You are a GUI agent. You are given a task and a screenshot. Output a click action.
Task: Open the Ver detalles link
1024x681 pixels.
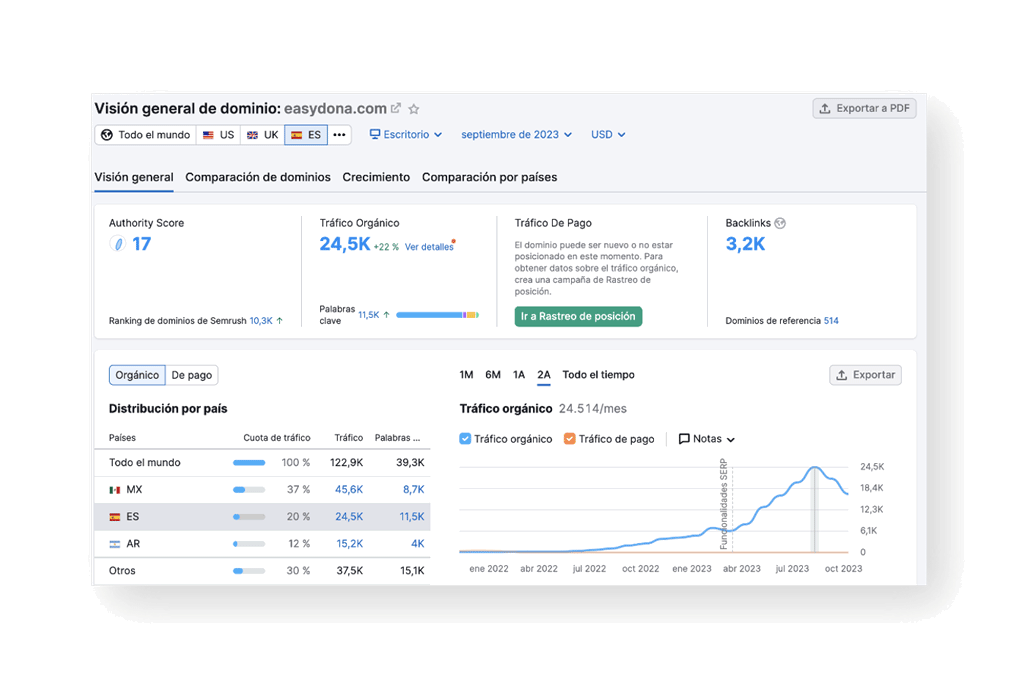click(x=429, y=247)
